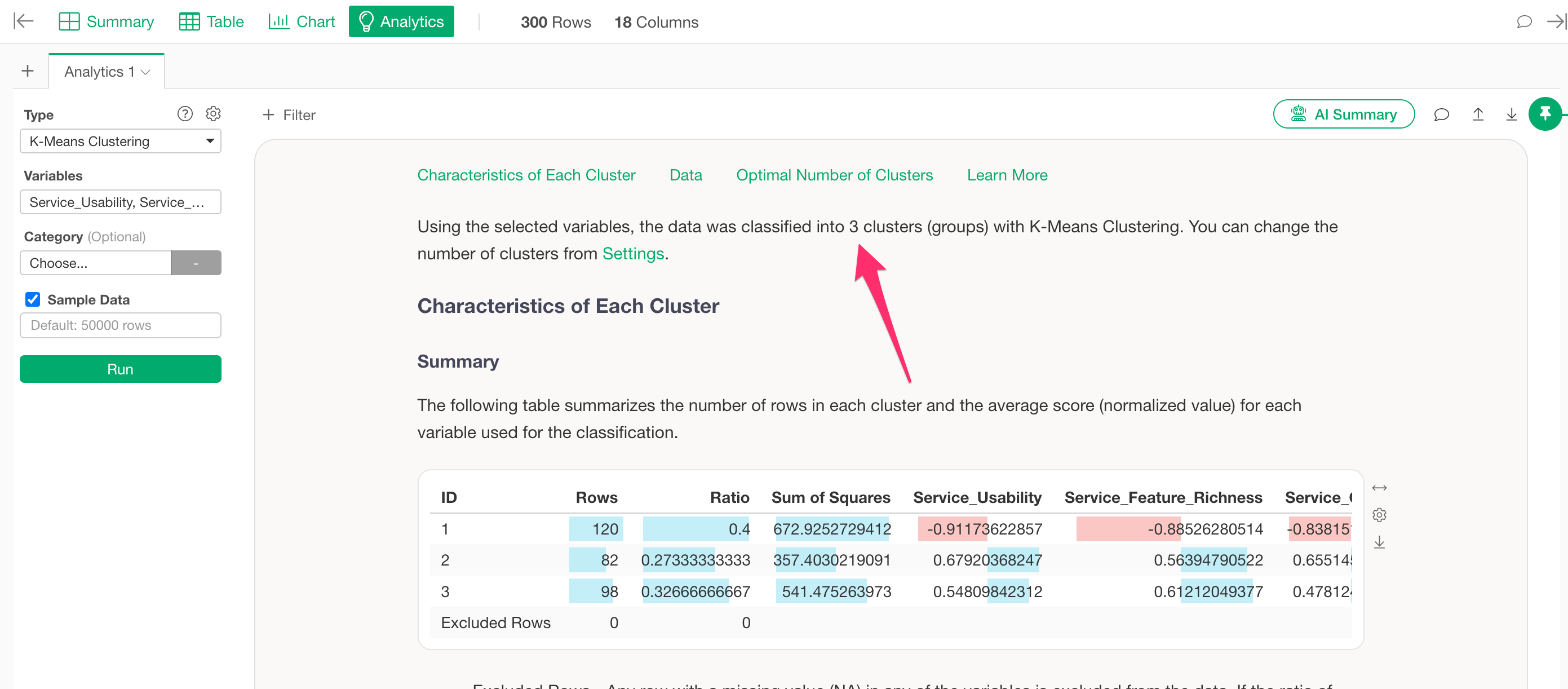The width and height of the screenshot is (1568, 689).
Task: Expand the Analytics 1 tab menu
Action: (145, 72)
